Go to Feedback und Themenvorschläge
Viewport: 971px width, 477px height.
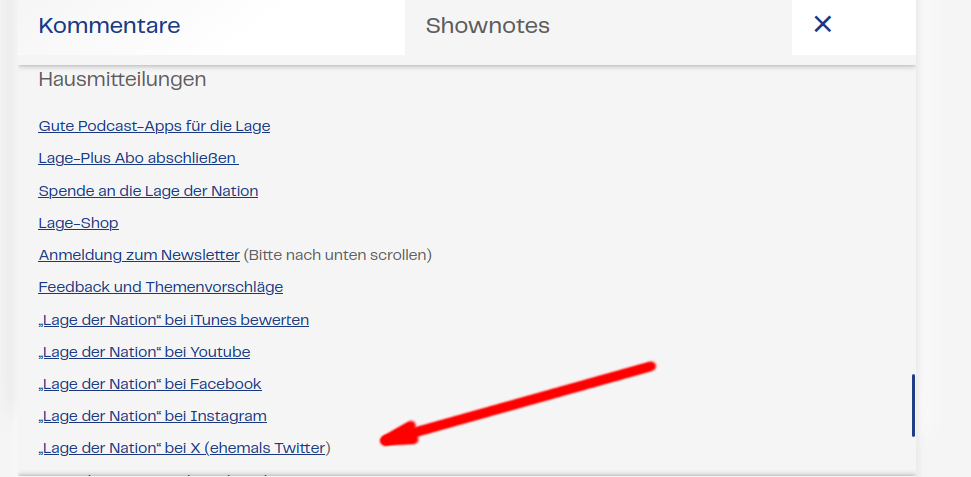point(160,287)
